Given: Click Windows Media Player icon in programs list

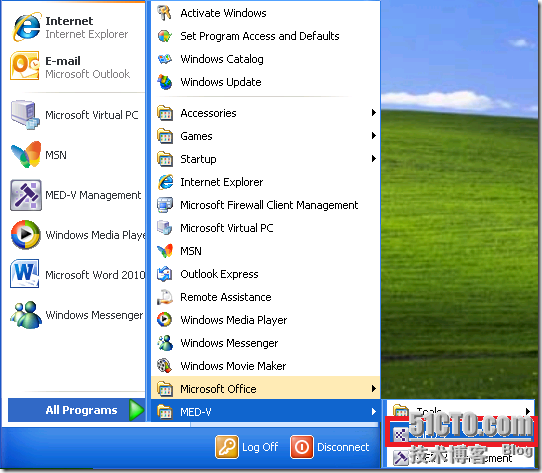Looking at the screenshot, I should point(164,320).
